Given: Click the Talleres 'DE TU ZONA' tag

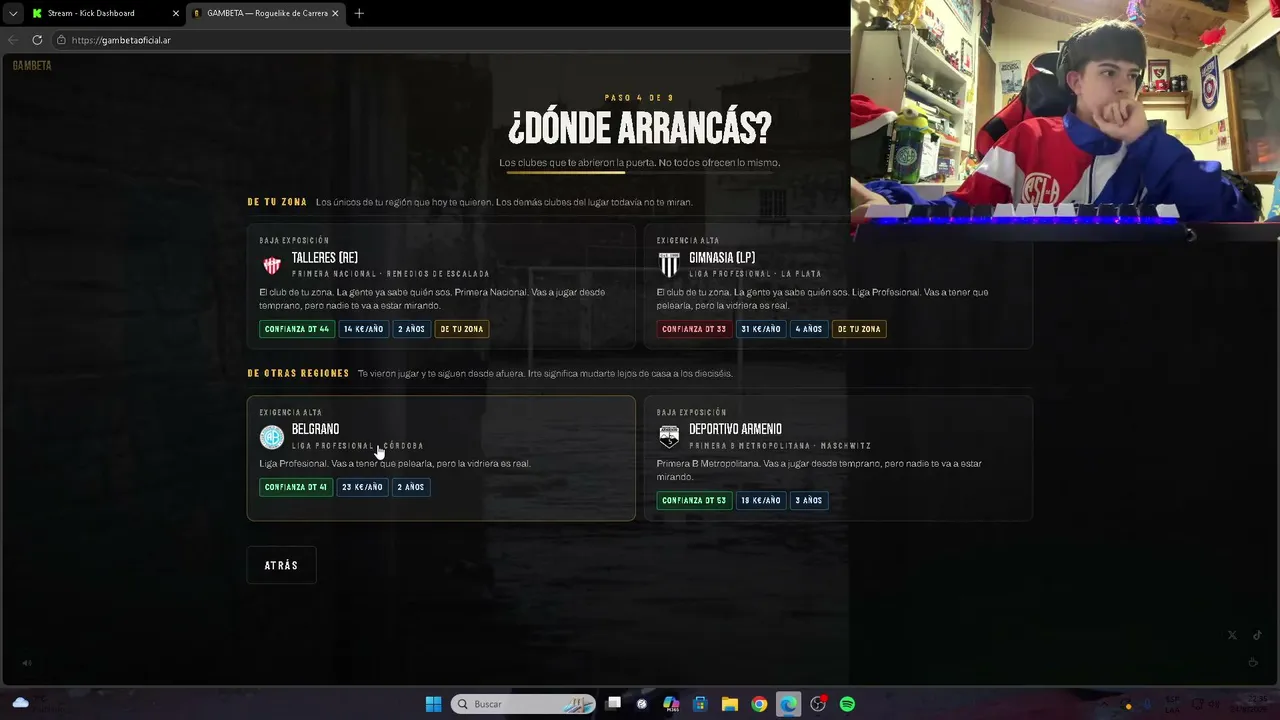Looking at the screenshot, I should pyautogui.click(x=462, y=329).
